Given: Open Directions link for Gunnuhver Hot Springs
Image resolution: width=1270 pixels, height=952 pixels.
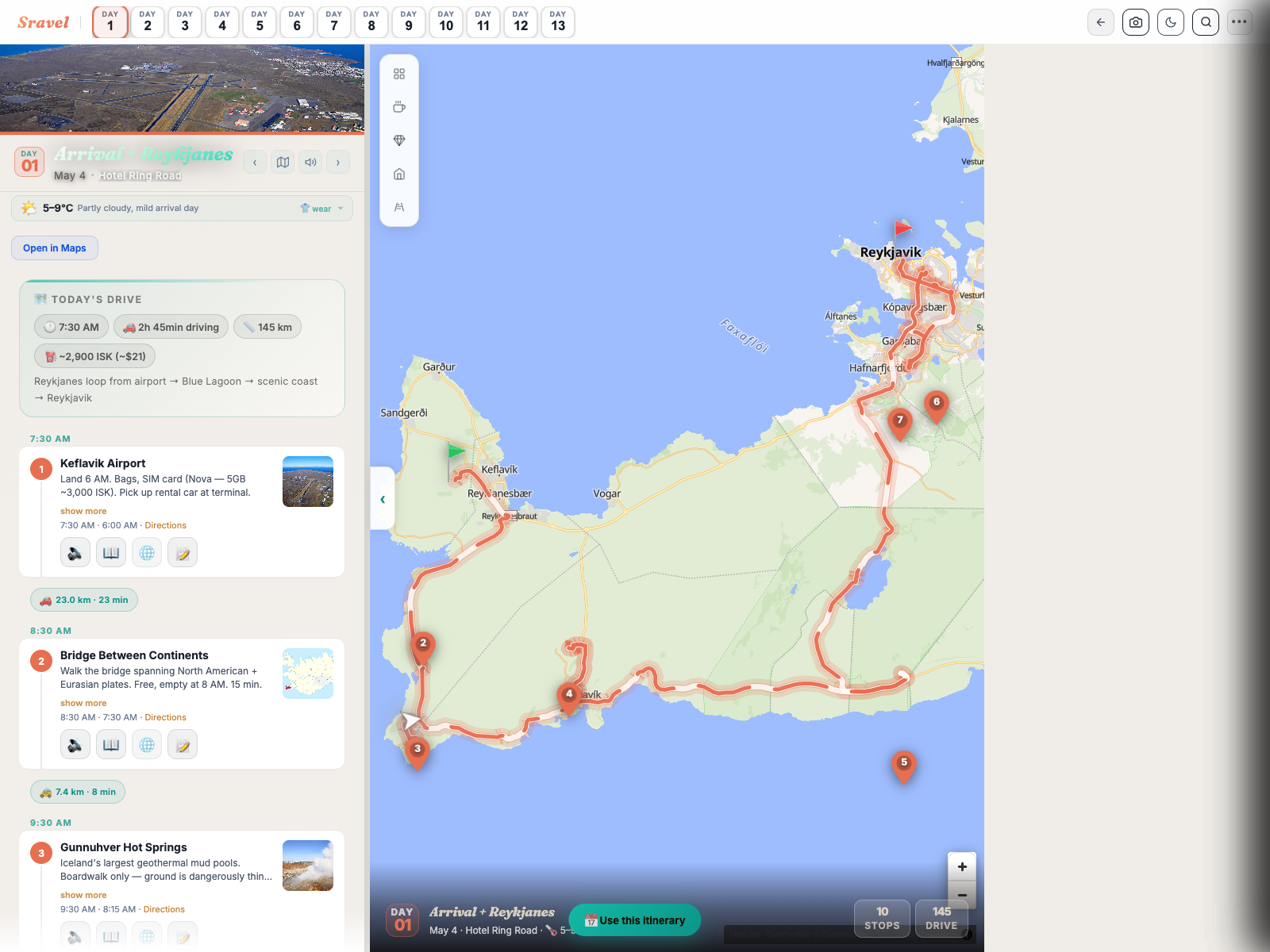Looking at the screenshot, I should point(164,909).
